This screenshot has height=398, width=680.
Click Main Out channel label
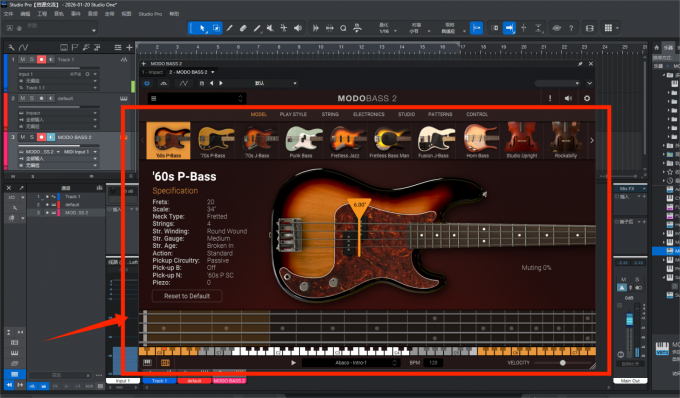coord(630,381)
